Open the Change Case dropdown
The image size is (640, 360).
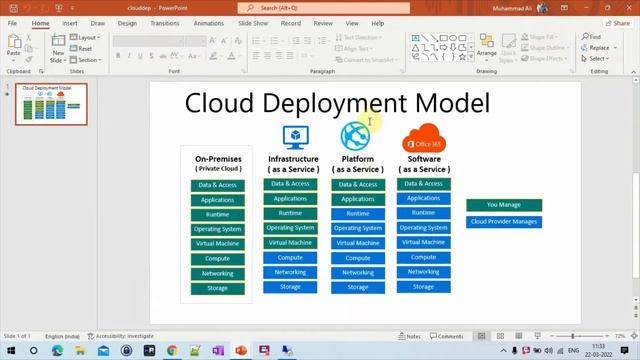click(193, 56)
